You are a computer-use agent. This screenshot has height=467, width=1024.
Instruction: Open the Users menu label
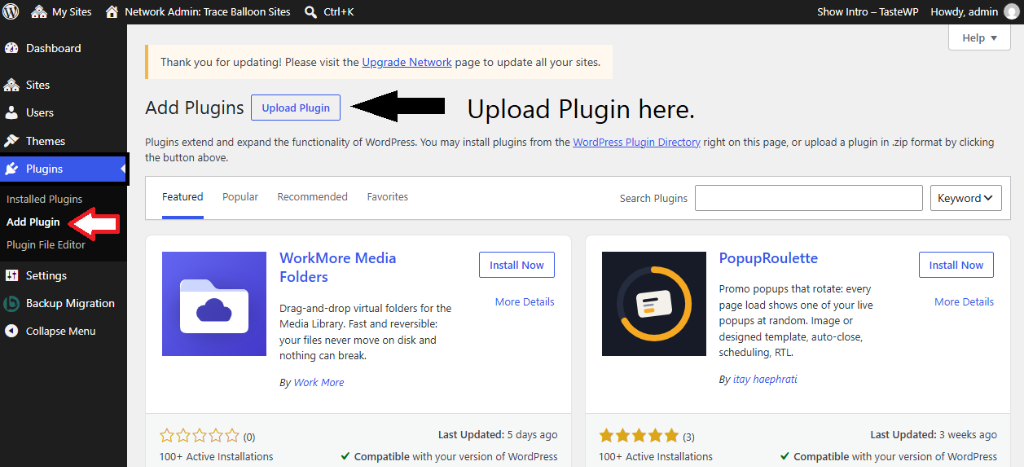pos(40,112)
